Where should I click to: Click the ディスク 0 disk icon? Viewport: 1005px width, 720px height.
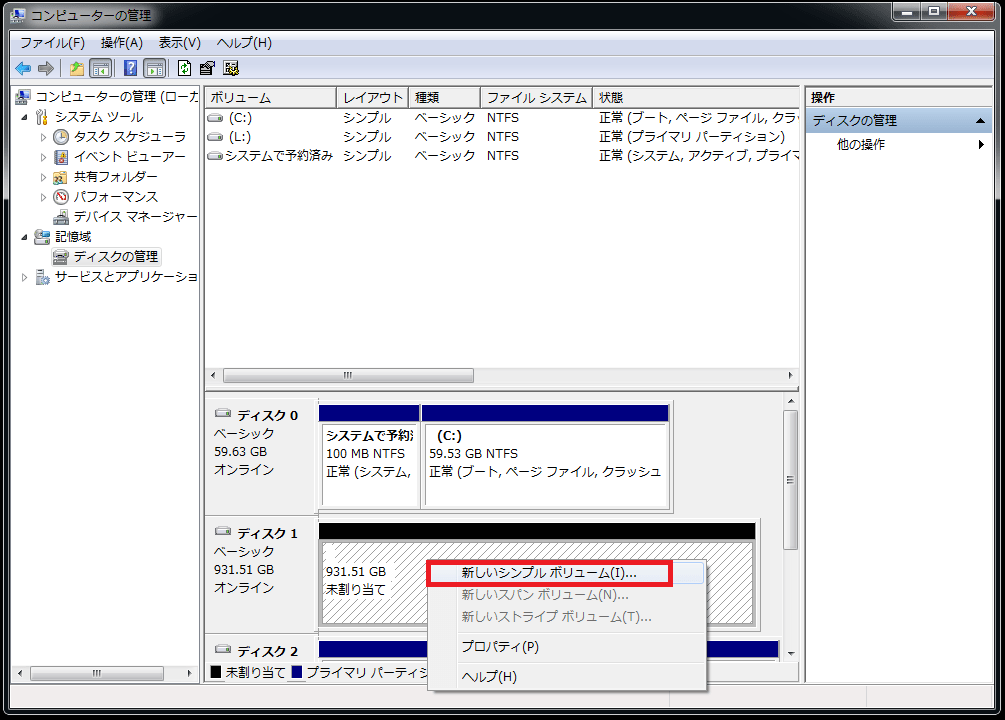pyautogui.click(x=223, y=413)
